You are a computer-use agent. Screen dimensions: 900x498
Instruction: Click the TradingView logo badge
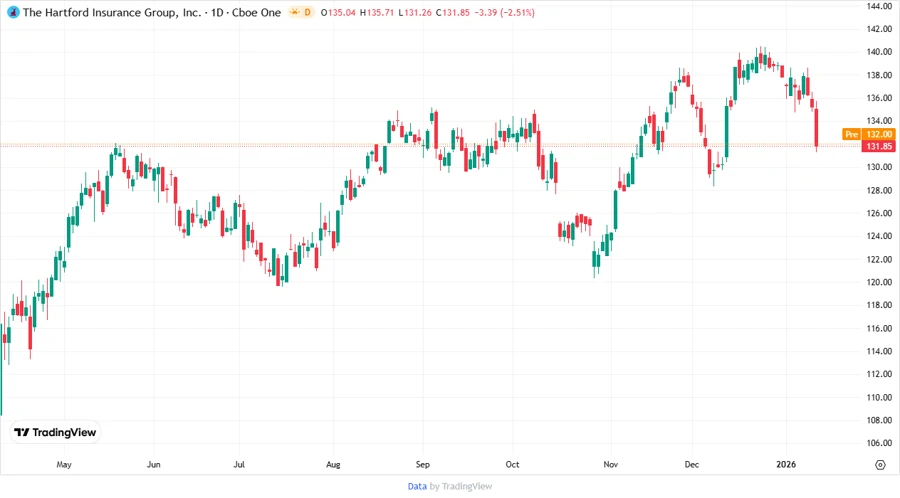point(55,433)
